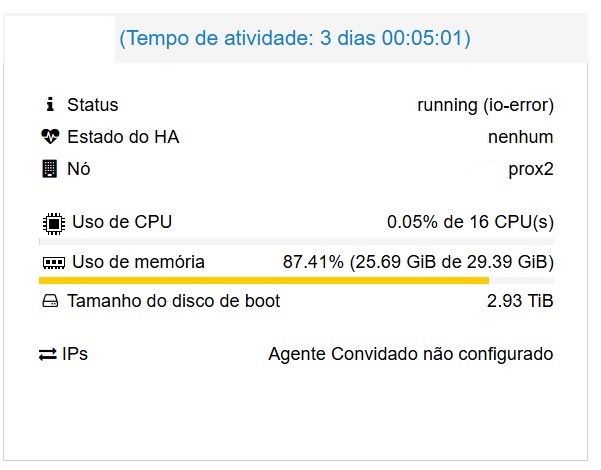Click the yellow memory usage bar
Image resolution: width=601 pixels, height=470 pixels.
263,281
